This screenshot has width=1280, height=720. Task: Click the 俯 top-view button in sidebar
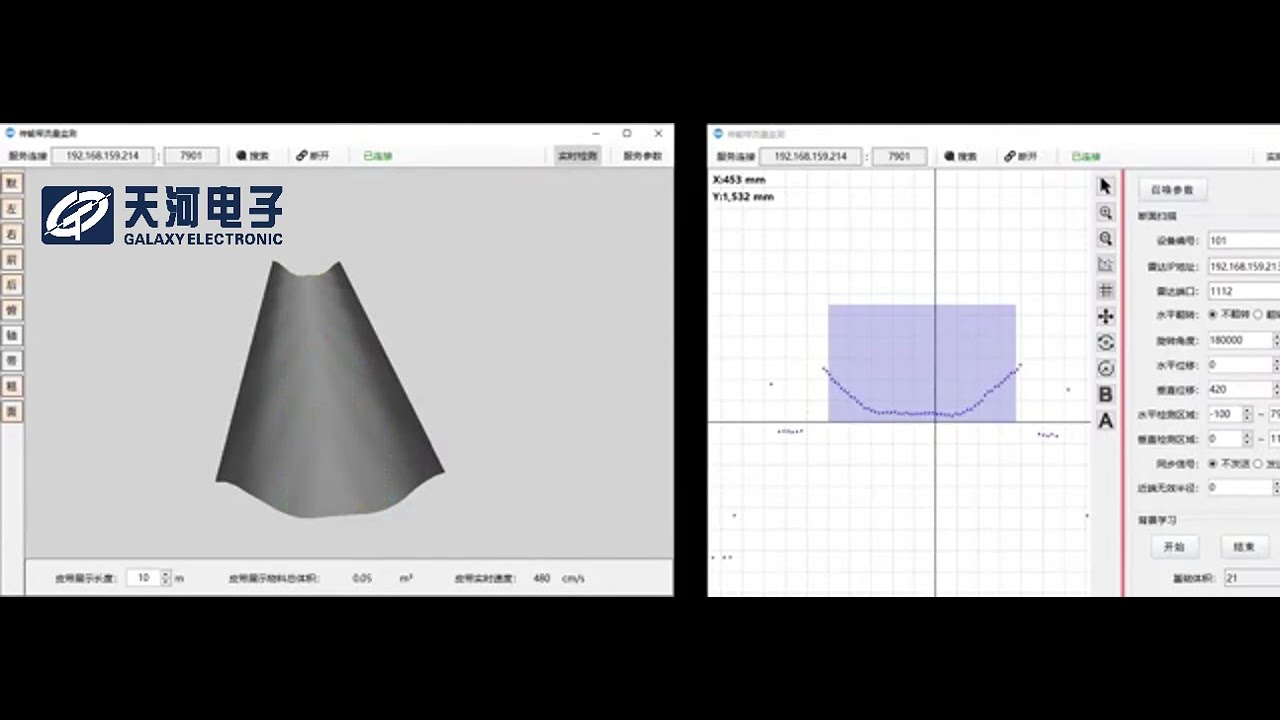coord(12,310)
